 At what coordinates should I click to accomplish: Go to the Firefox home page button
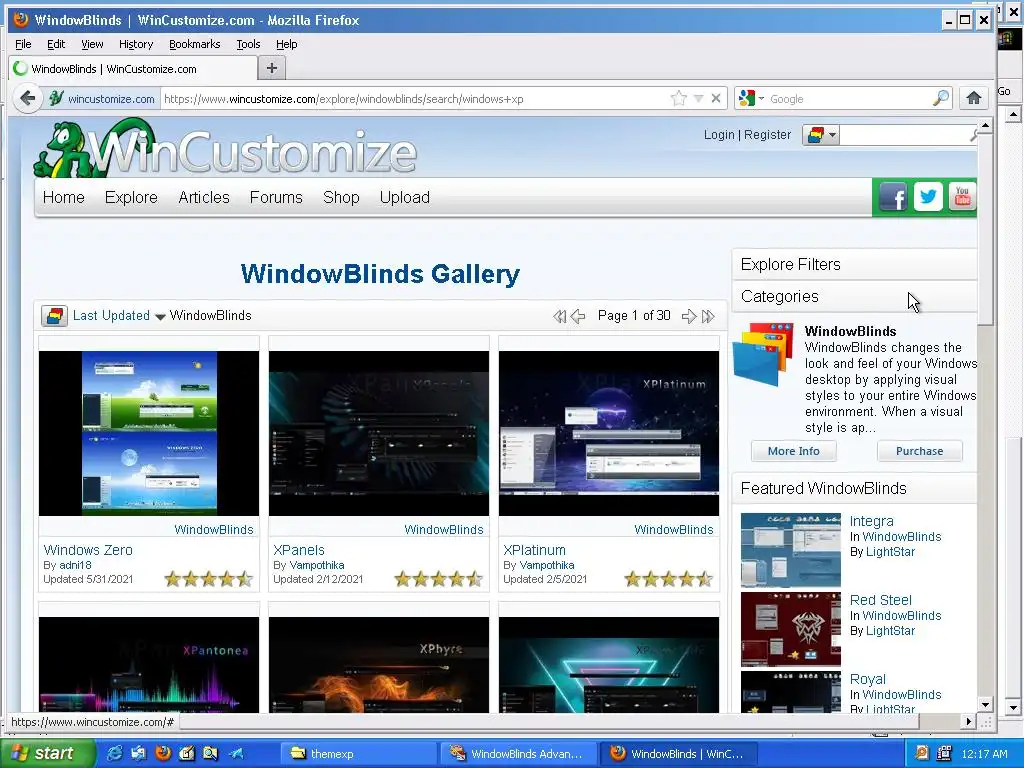point(973,99)
